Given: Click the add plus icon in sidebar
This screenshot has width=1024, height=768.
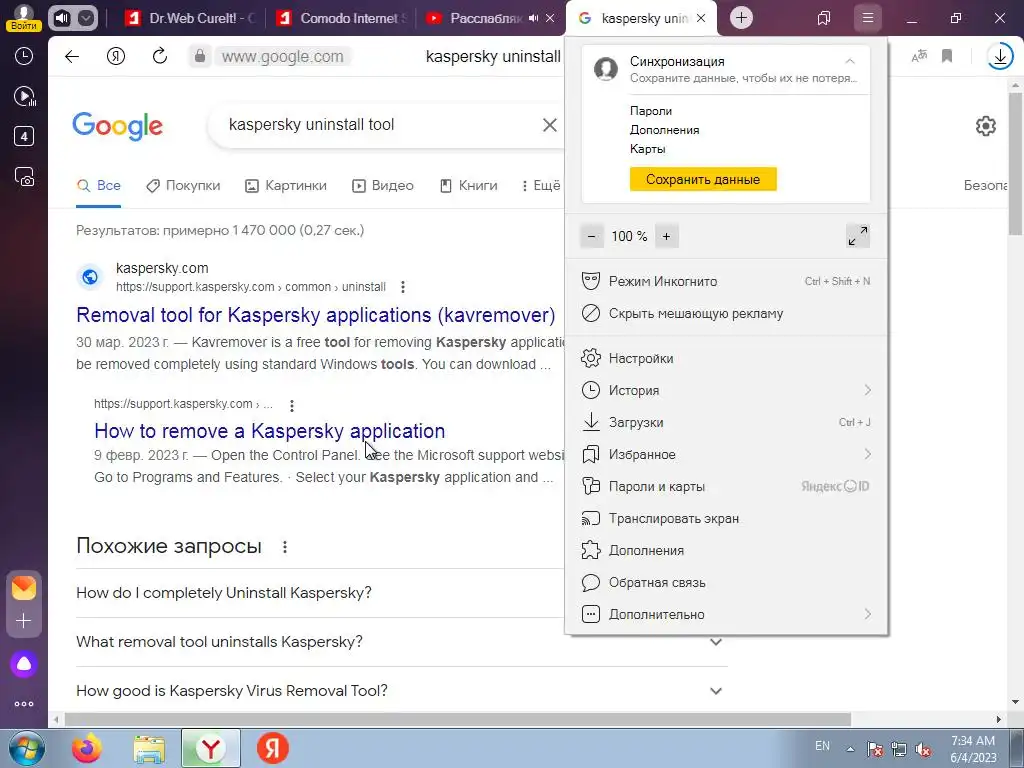Looking at the screenshot, I should pos(24,620).
